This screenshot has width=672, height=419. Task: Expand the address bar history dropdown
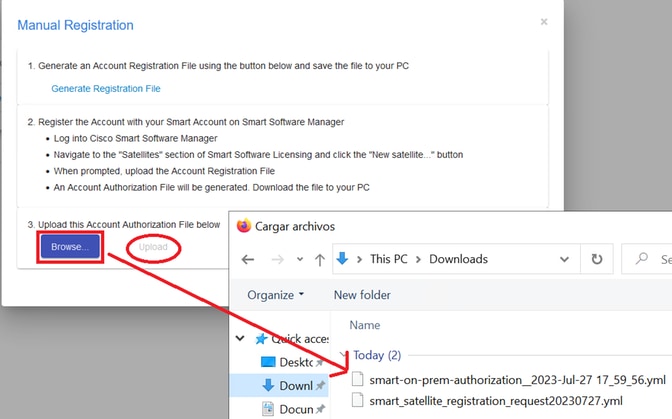[564, 259]
